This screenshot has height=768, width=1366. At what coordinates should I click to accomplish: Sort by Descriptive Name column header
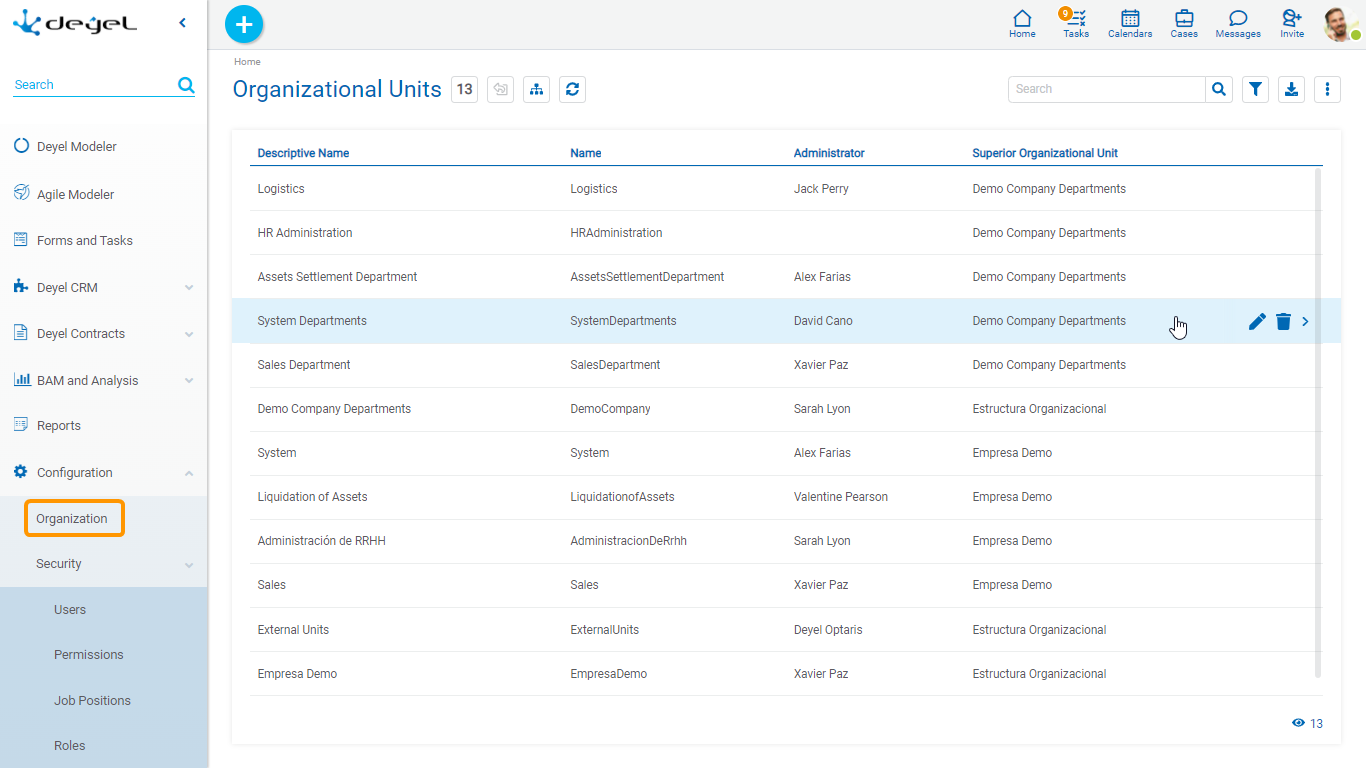tap(303, 153)
